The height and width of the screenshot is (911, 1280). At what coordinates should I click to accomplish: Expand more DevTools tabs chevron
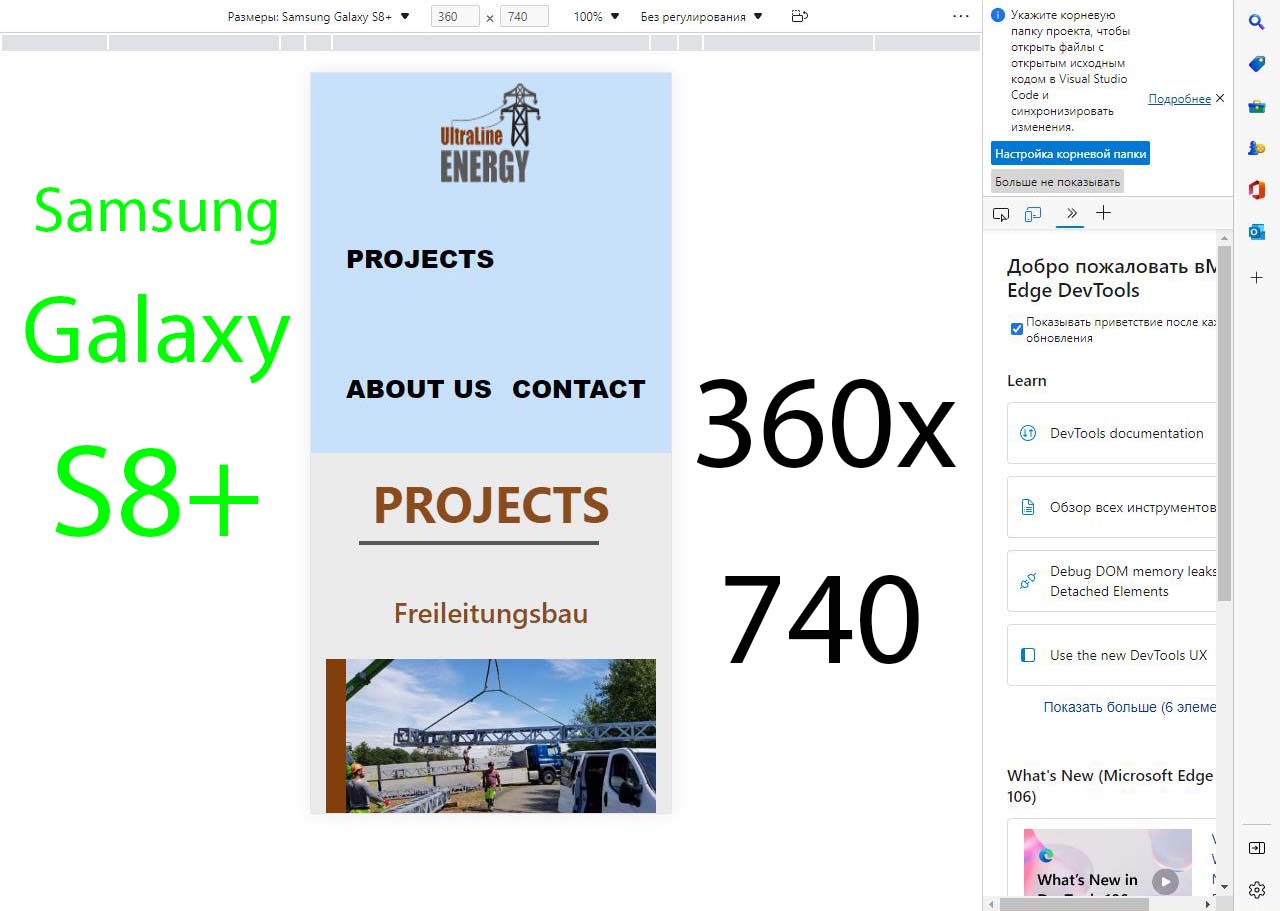(x=1071, y=213)
